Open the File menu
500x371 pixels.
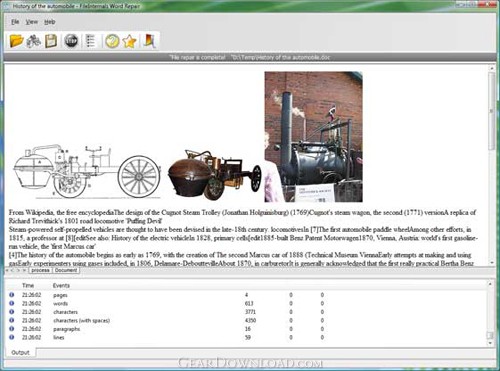15,22
